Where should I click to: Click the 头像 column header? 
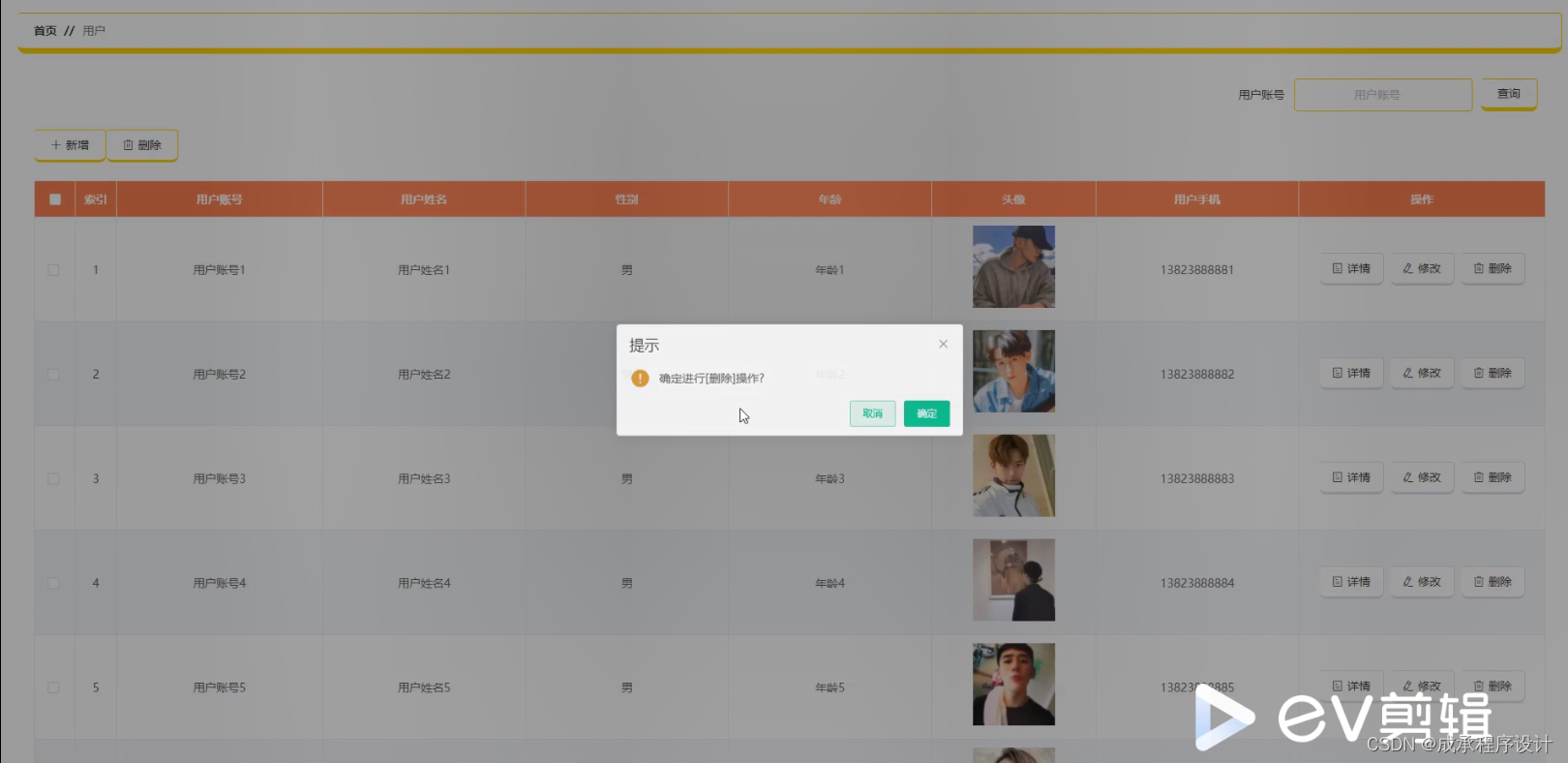tap(1013, 199)
